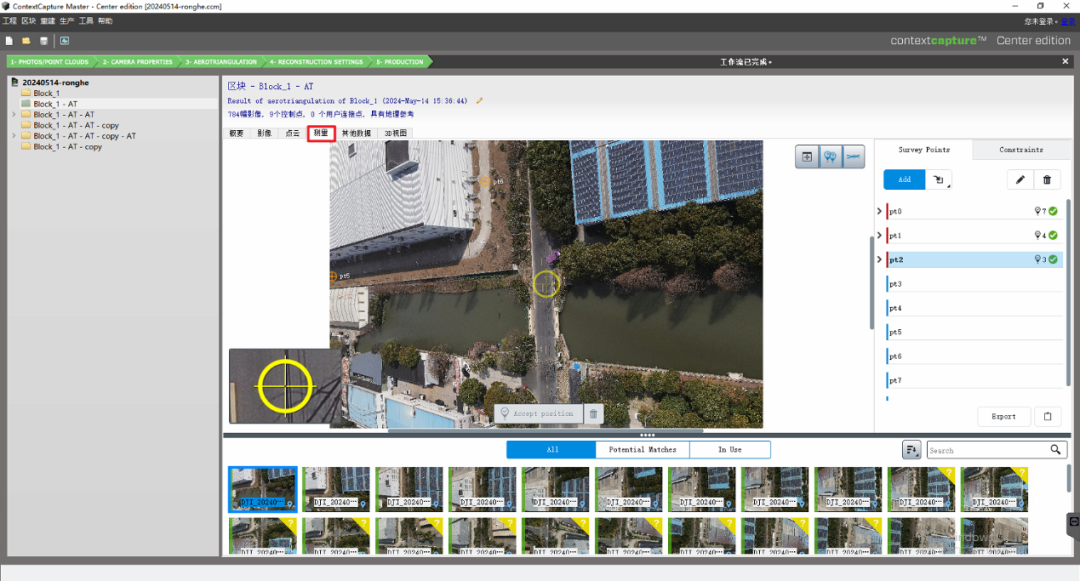Click the new project icon in the toolbar

tap(9, 41)
